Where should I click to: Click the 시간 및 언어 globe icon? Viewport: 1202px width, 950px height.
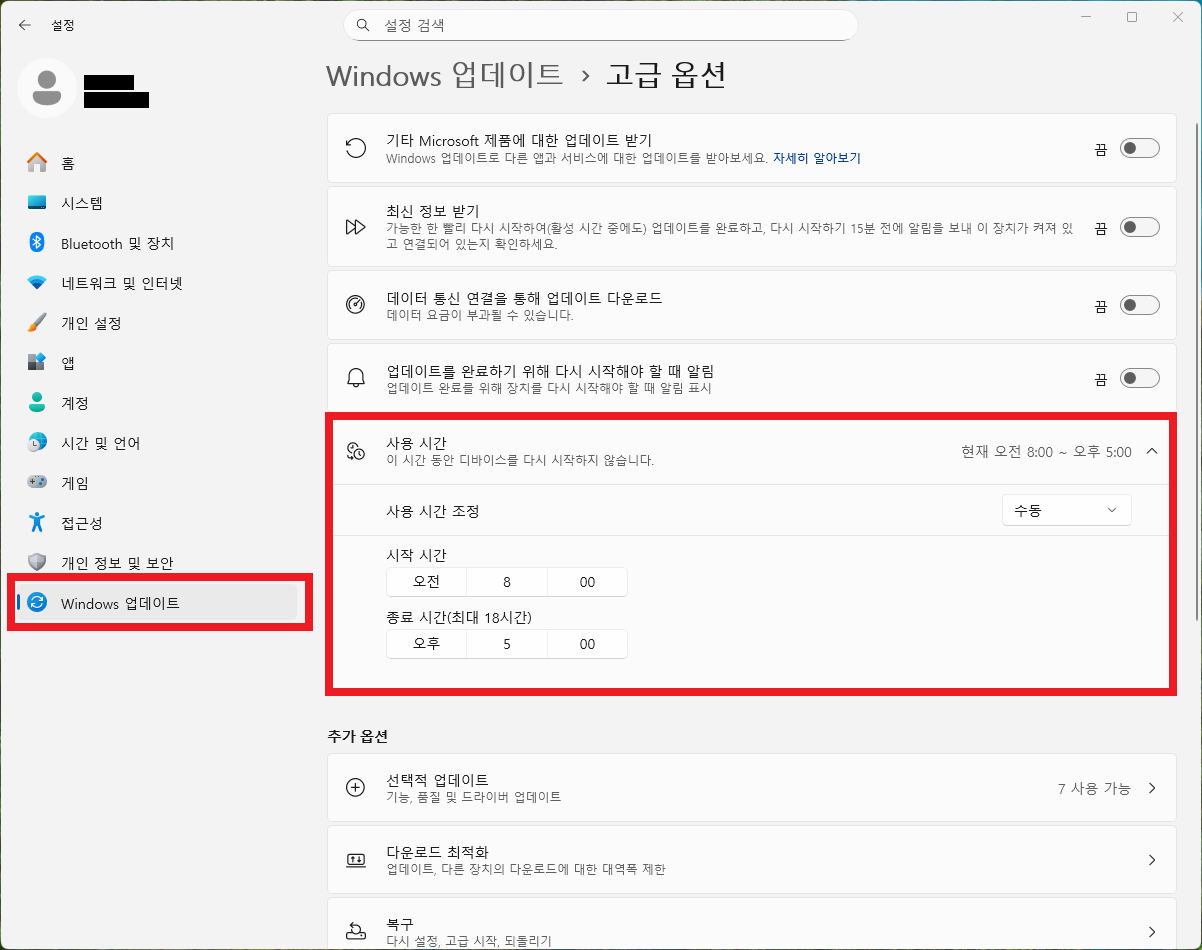coord(37,443)
